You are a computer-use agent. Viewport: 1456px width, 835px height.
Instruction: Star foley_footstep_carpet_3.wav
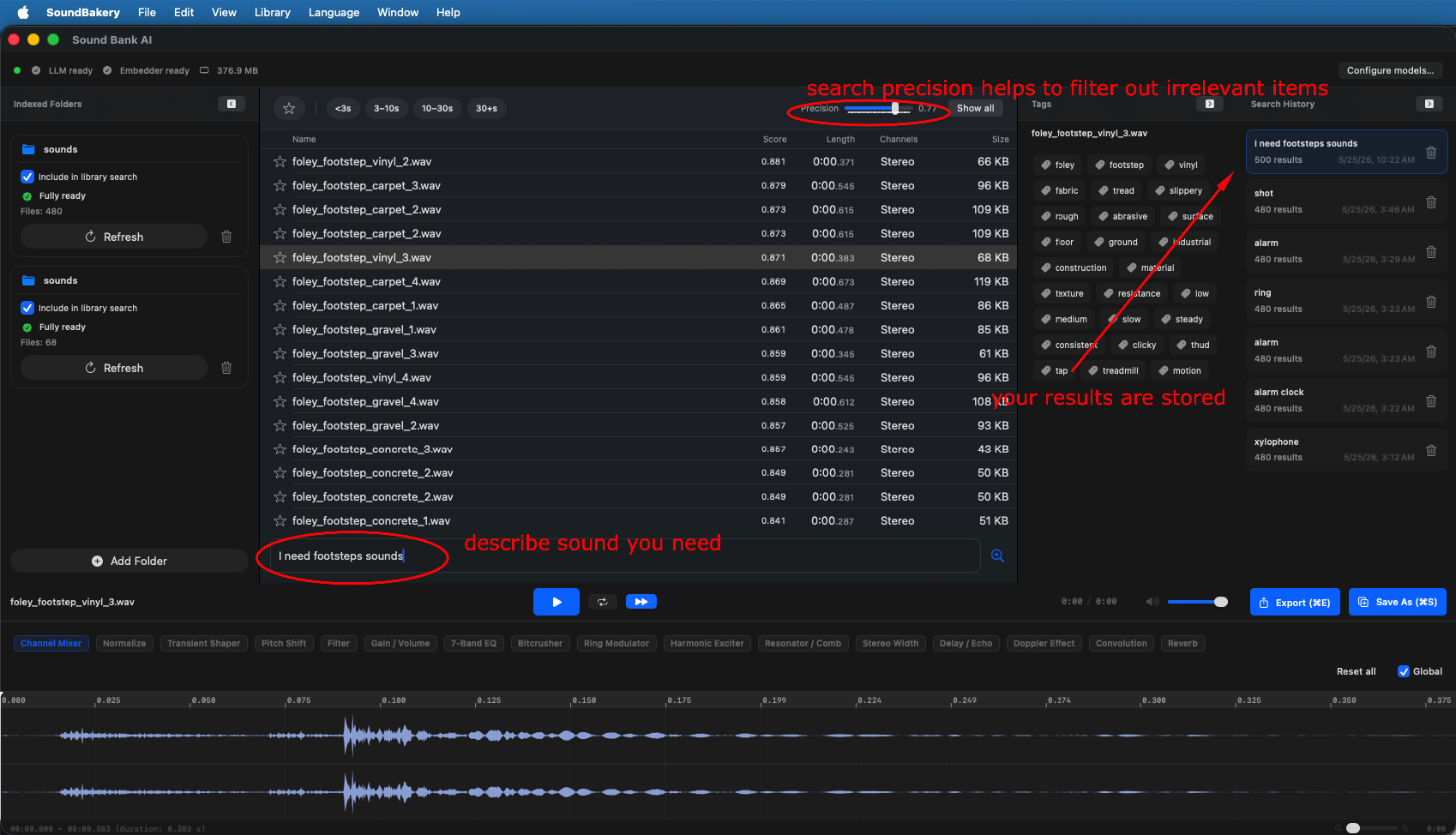point(280,185)
